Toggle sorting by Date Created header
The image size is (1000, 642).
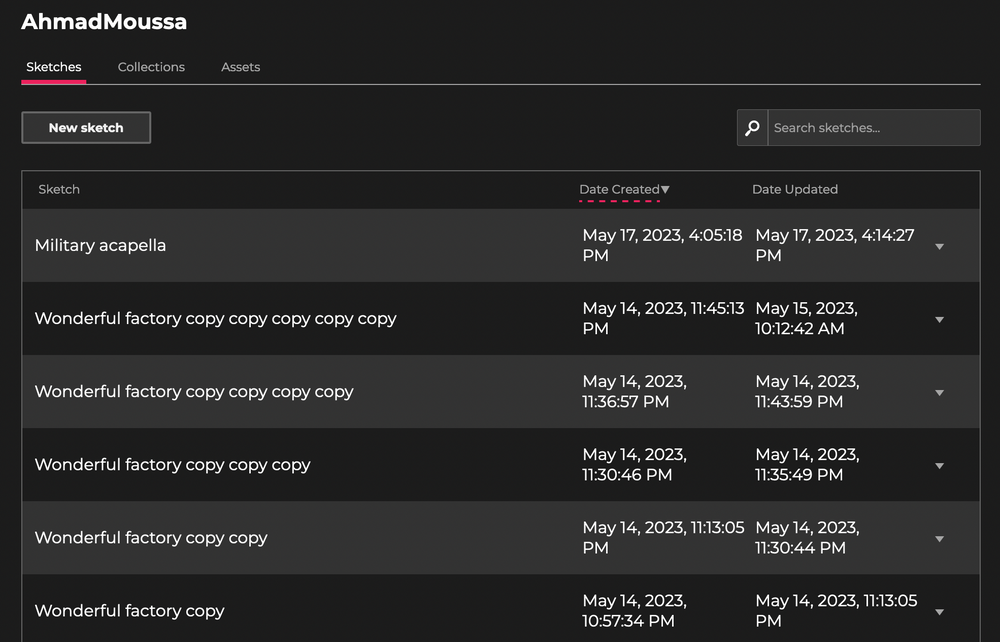click(619, 189)
